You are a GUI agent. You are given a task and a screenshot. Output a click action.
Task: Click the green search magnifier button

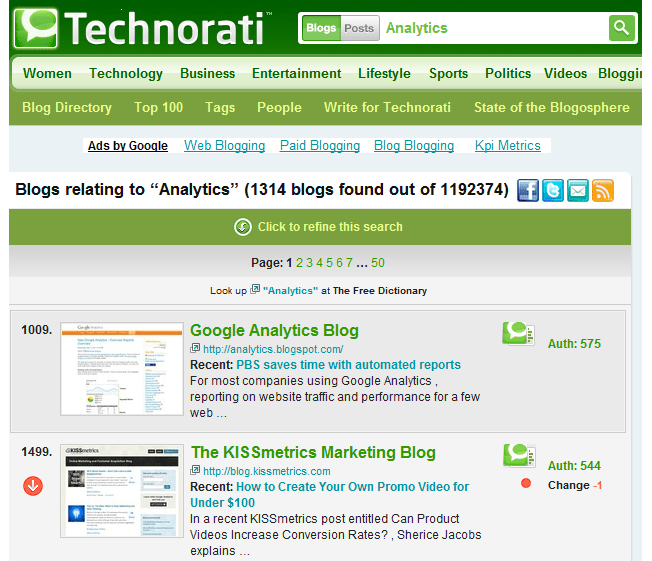point(621,28)
